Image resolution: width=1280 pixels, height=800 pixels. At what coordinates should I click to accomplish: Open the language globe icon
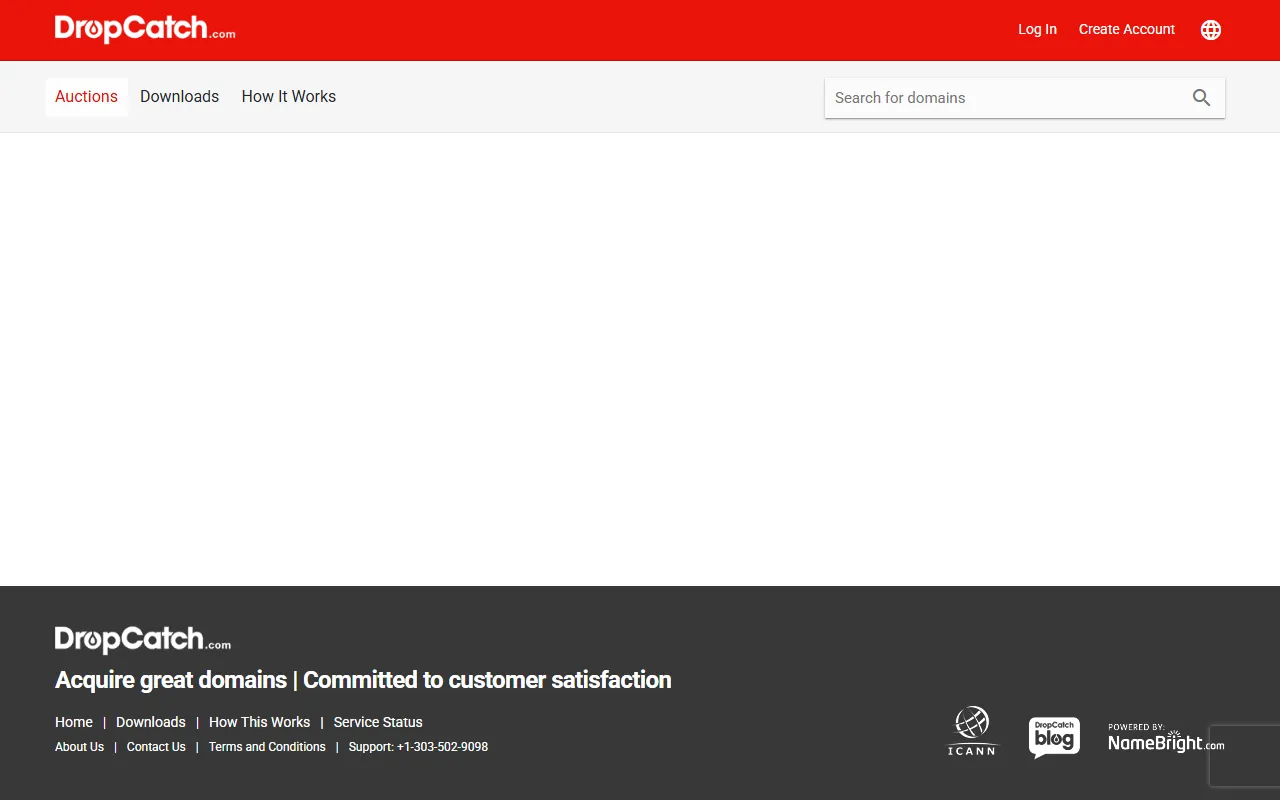point(1210,30)
